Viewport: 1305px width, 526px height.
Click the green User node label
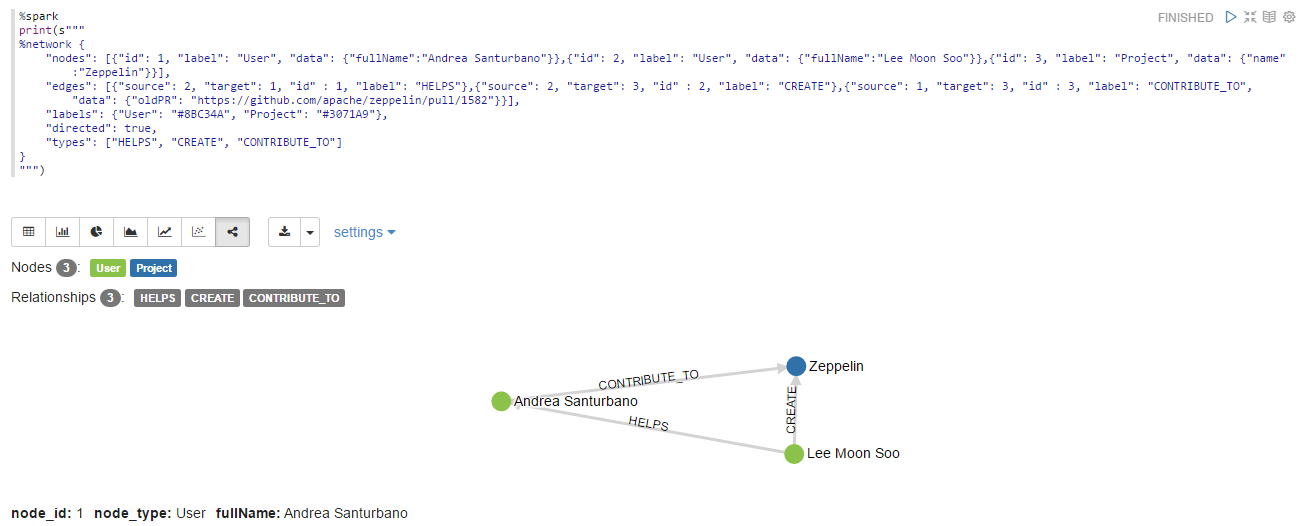[x=108, y=268]
